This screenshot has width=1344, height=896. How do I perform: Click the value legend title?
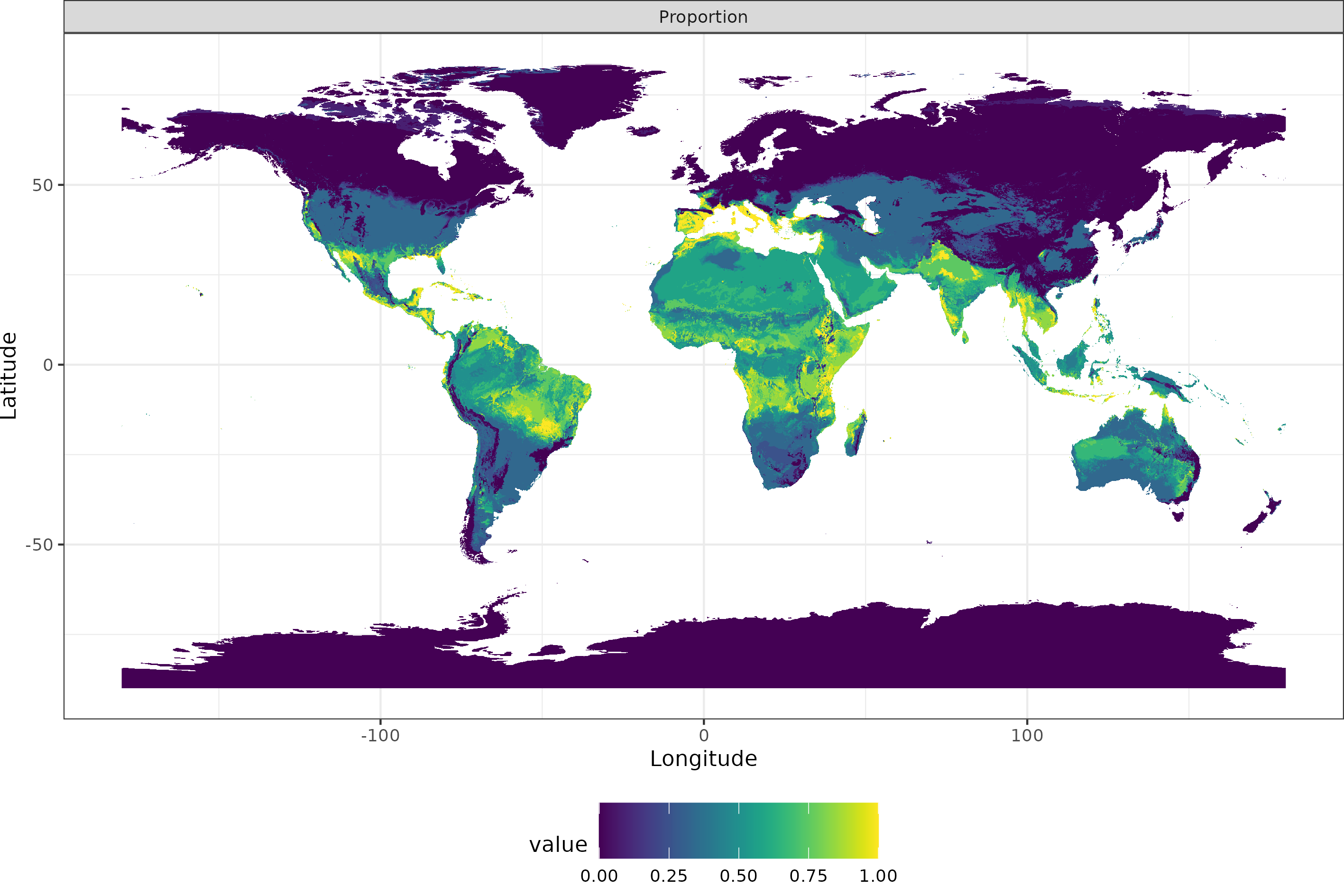click(x=558, y=845)
